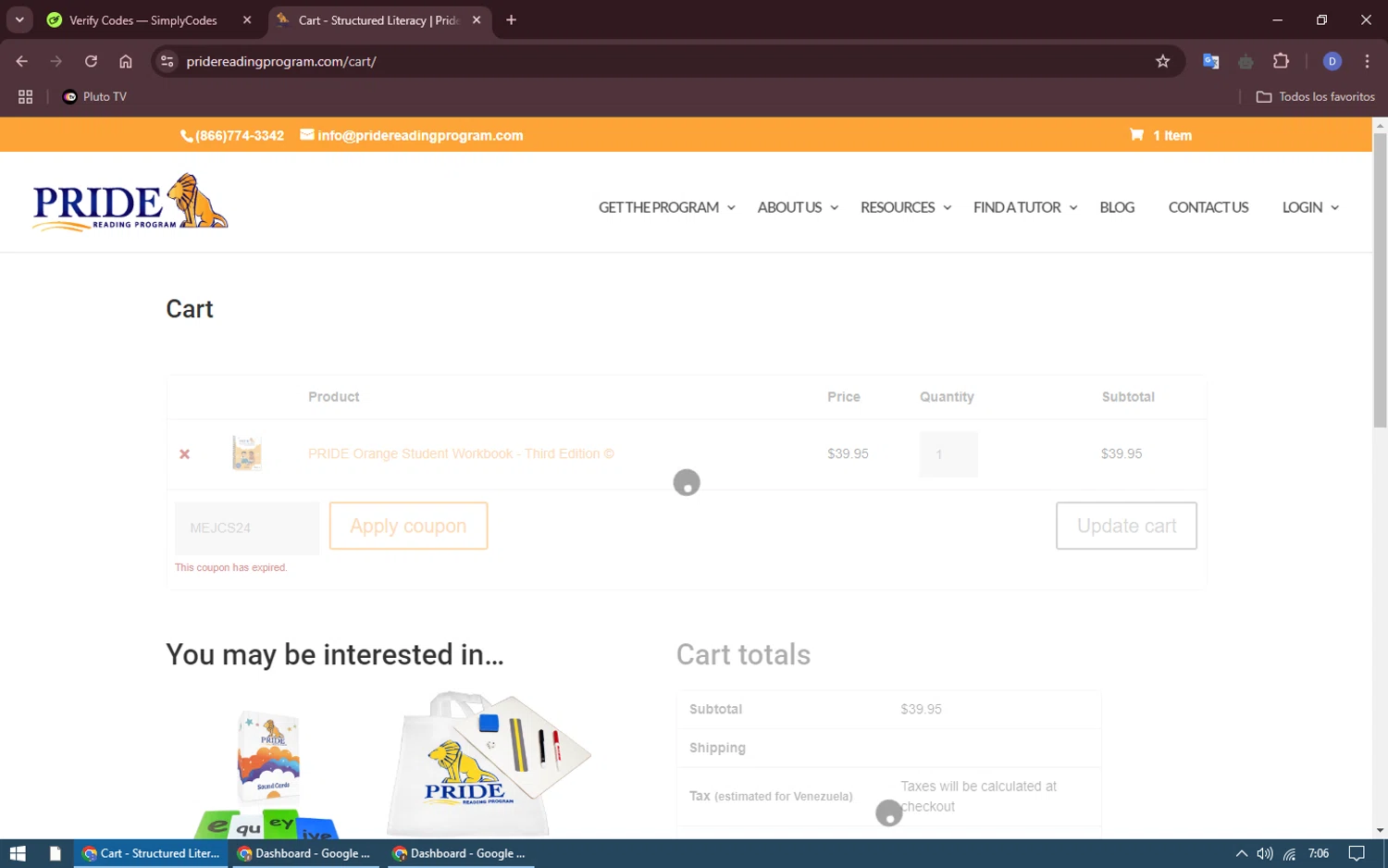Open the PRIDE tote bag kit image

pos(489,763)
